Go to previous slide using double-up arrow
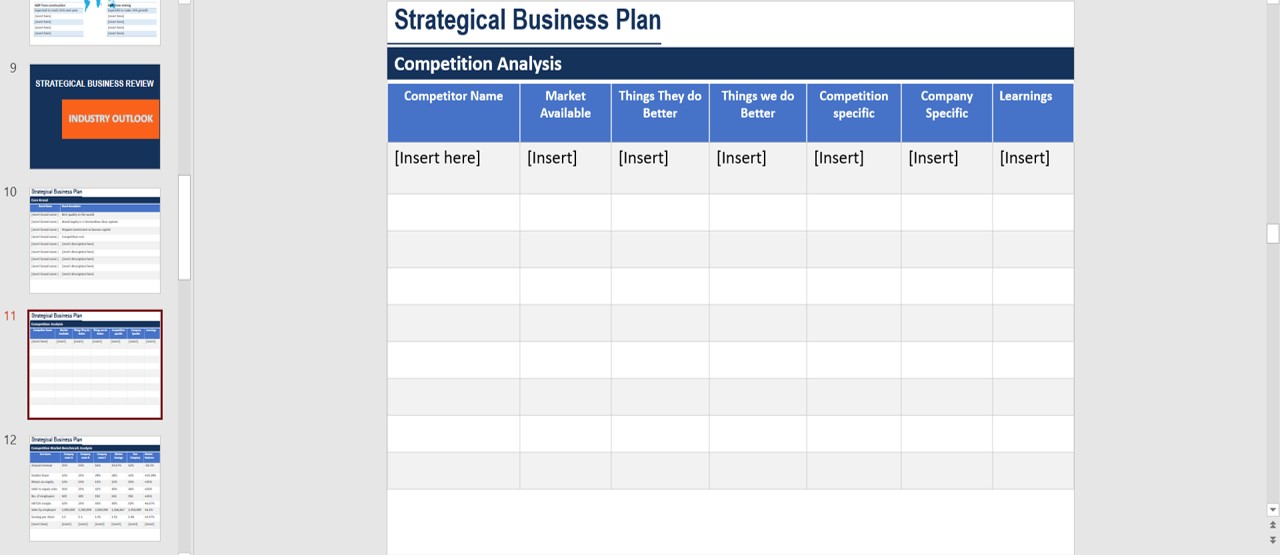The width and height of the screenshot is (1280, 555). [x=1273, y=525]
